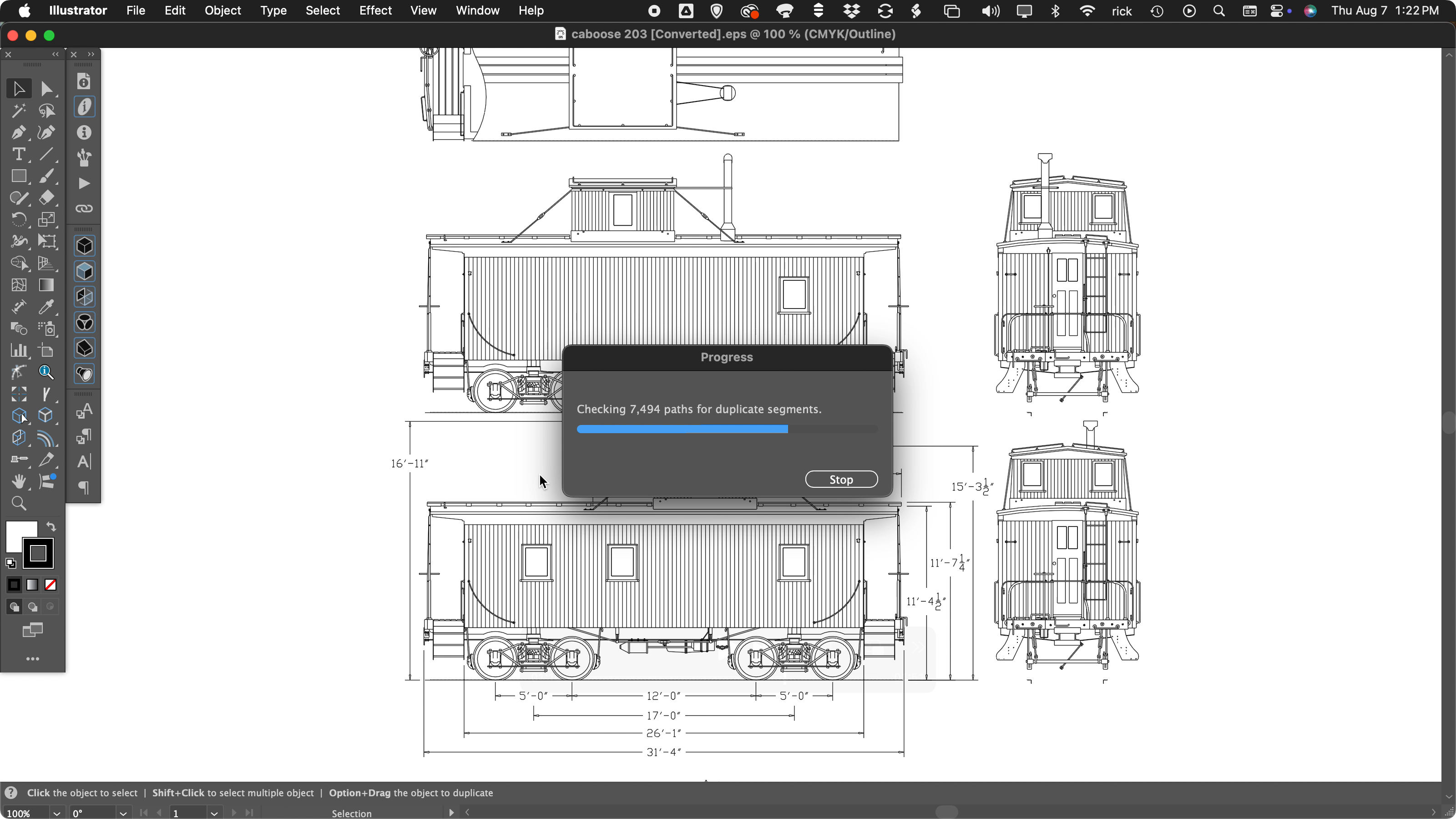This screenshot has height=819, width=1456.
Task: Toggle the solid black cube panel icon
Action: pyautogui.click(x=84, y=247)
